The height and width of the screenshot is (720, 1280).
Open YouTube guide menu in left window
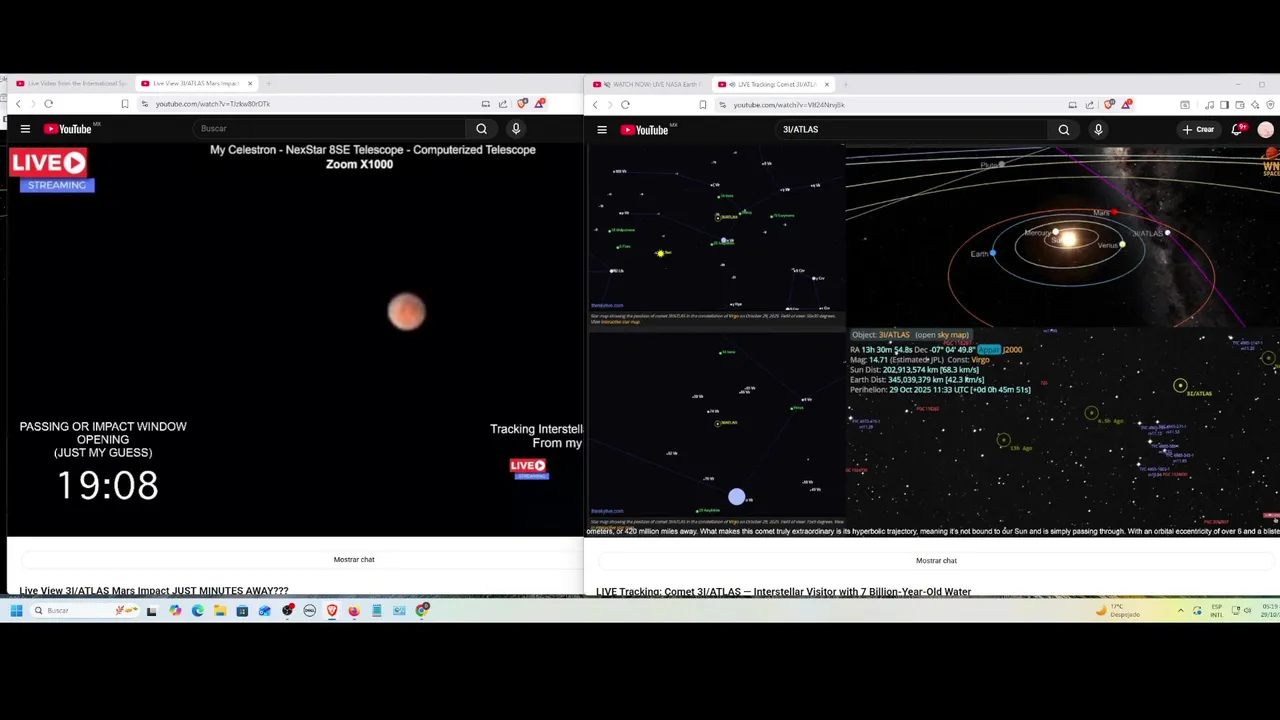coord(25,129)
